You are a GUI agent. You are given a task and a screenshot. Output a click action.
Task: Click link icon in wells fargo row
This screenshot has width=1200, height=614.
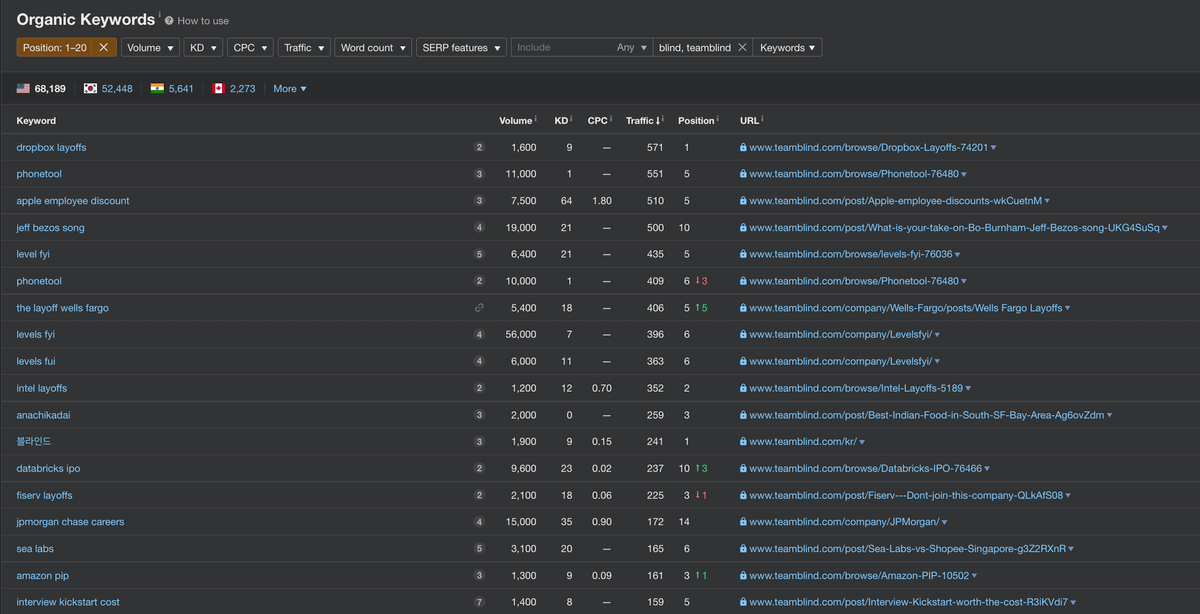tap(479, 308)
